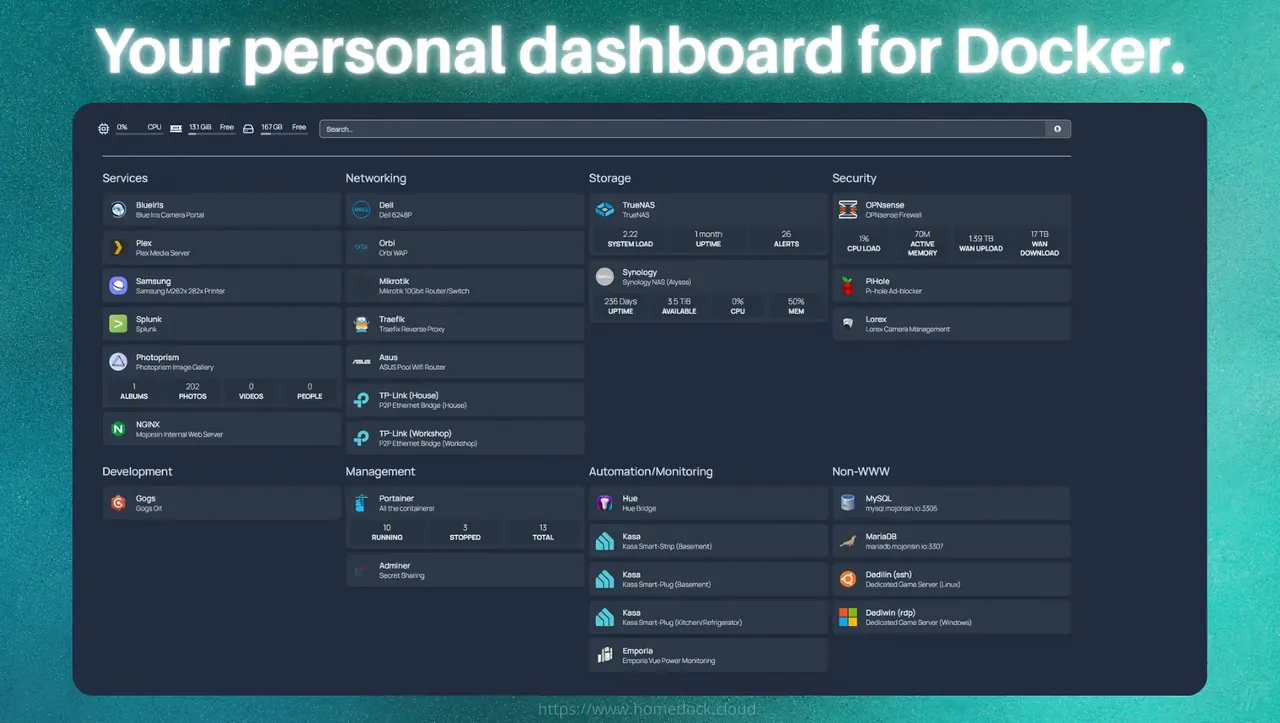Open the PiHole ad-blocker raspberry icon

[x=848, y=285]
